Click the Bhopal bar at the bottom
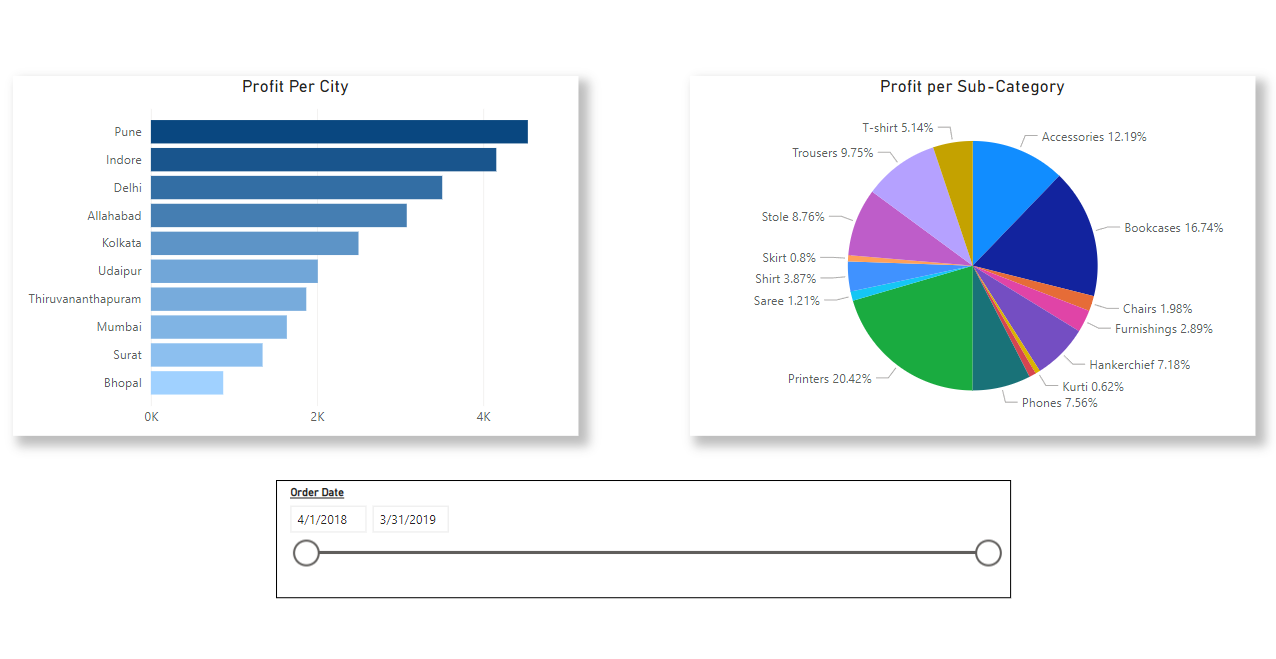Screen dimensions: 1276x659 [x=185, y=382]
